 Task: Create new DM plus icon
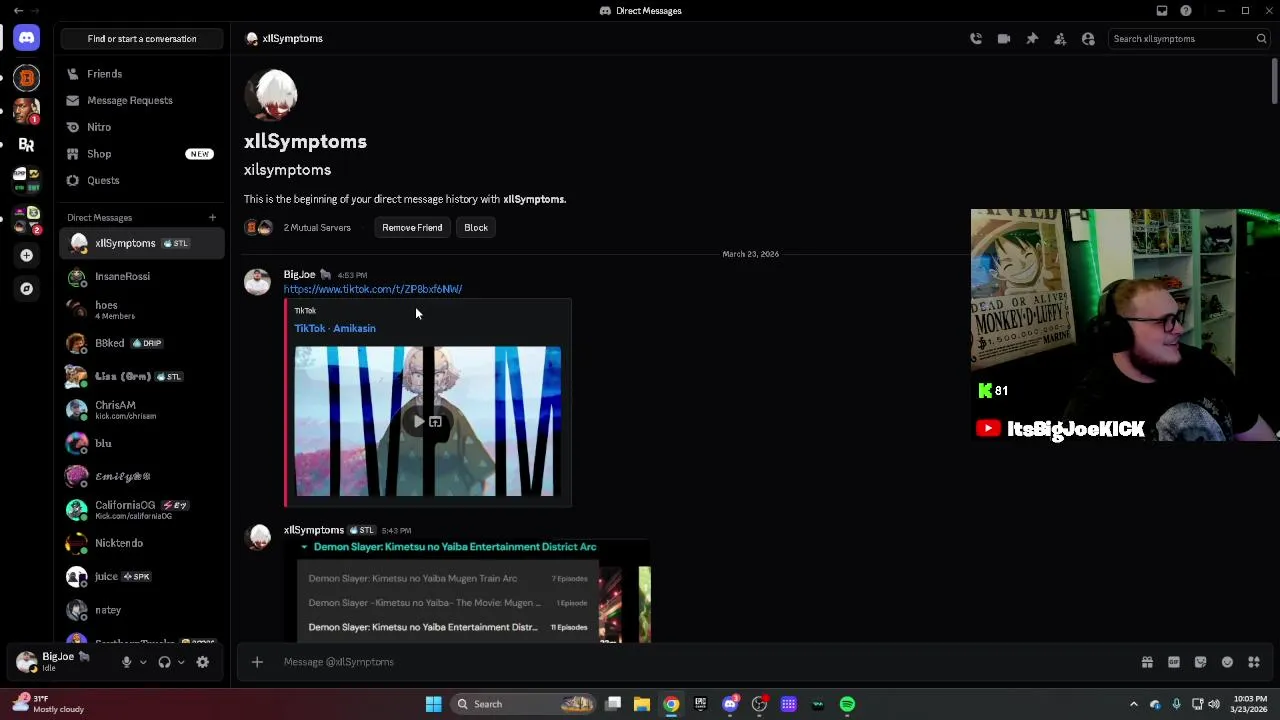(x=212, y=217)
